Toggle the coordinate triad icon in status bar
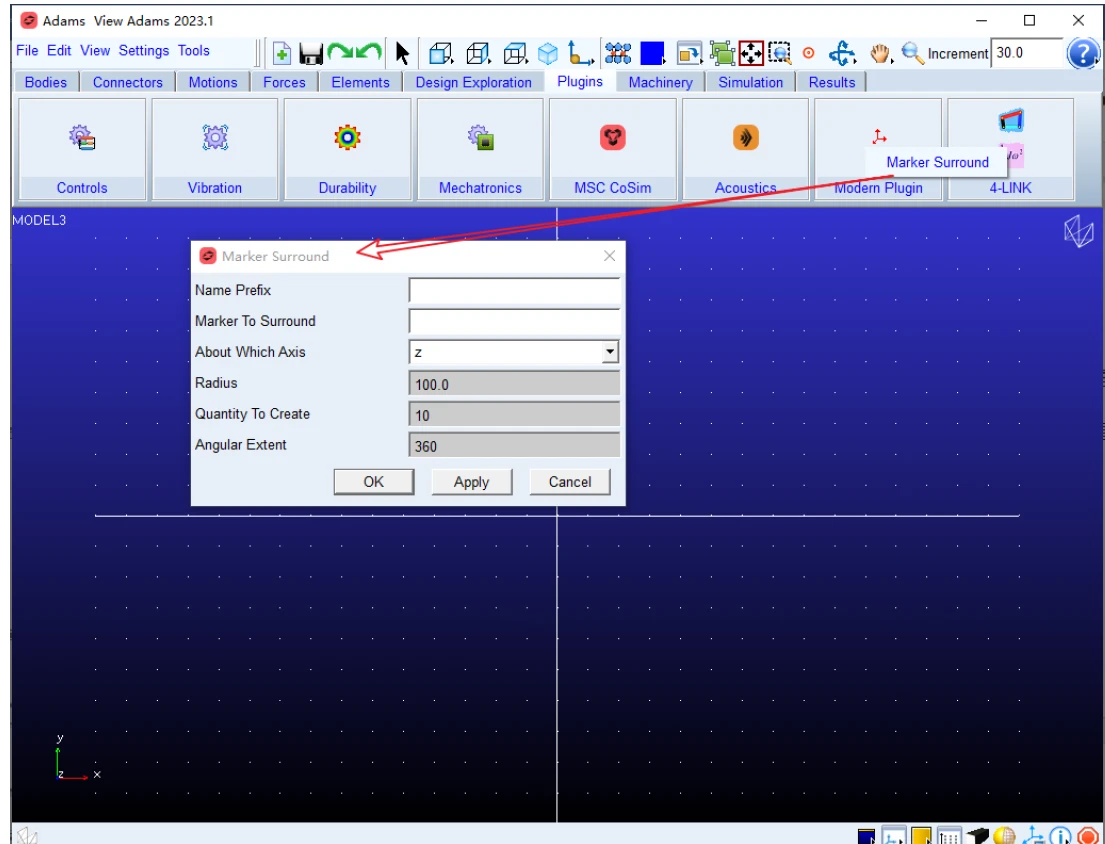The width and height of the screenshot is (1105, 844). (1033, 836)
